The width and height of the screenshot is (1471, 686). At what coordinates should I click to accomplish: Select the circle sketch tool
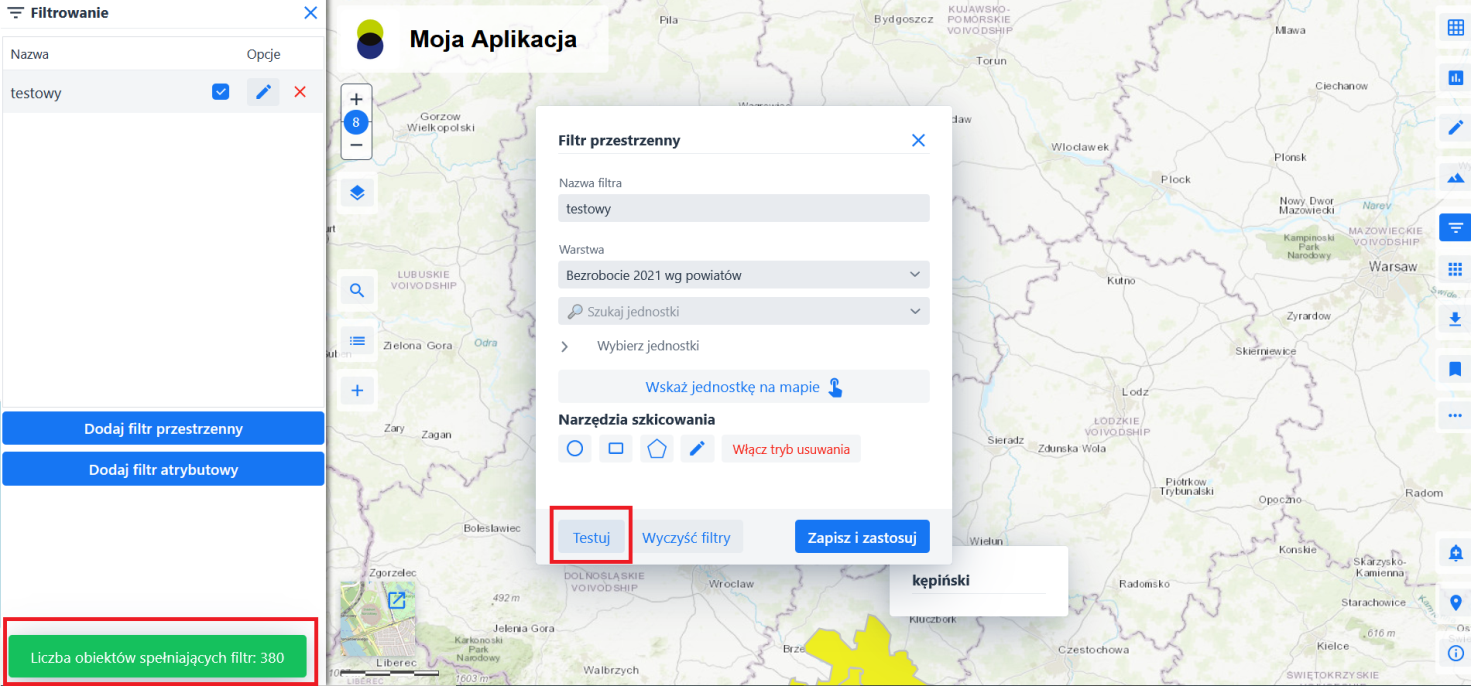[x=575, y=449]
